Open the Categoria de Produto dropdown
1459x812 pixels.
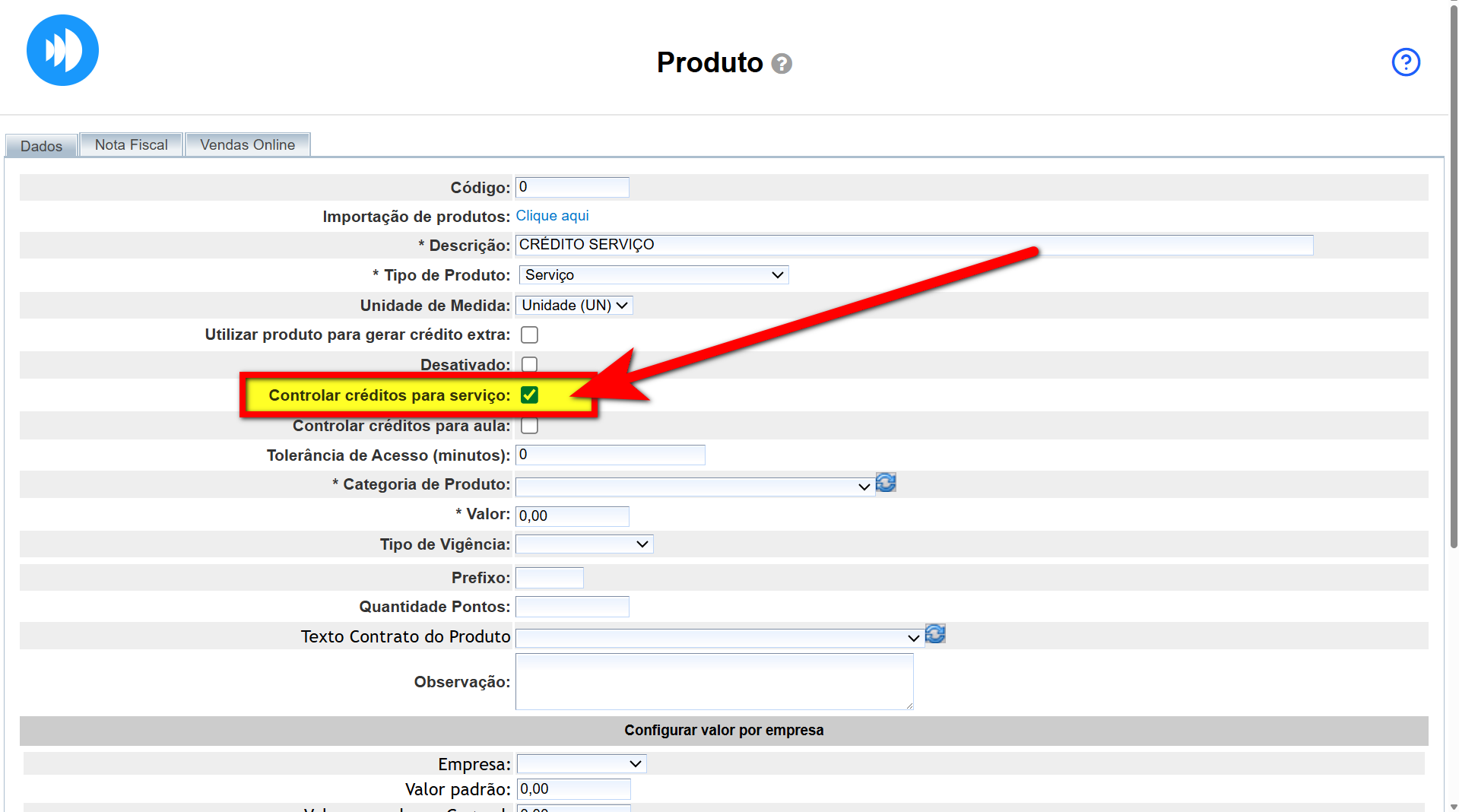point(694,487)
